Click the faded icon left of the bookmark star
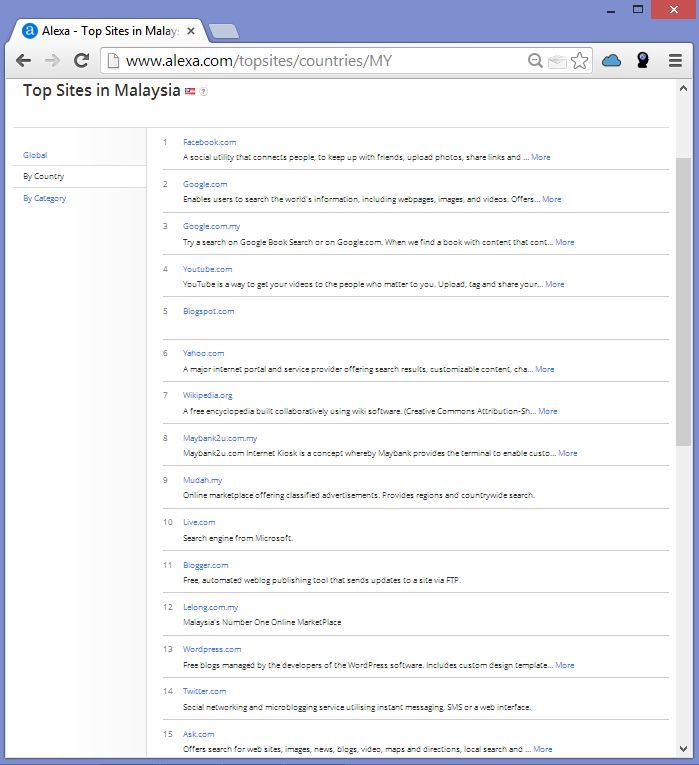 557,61
